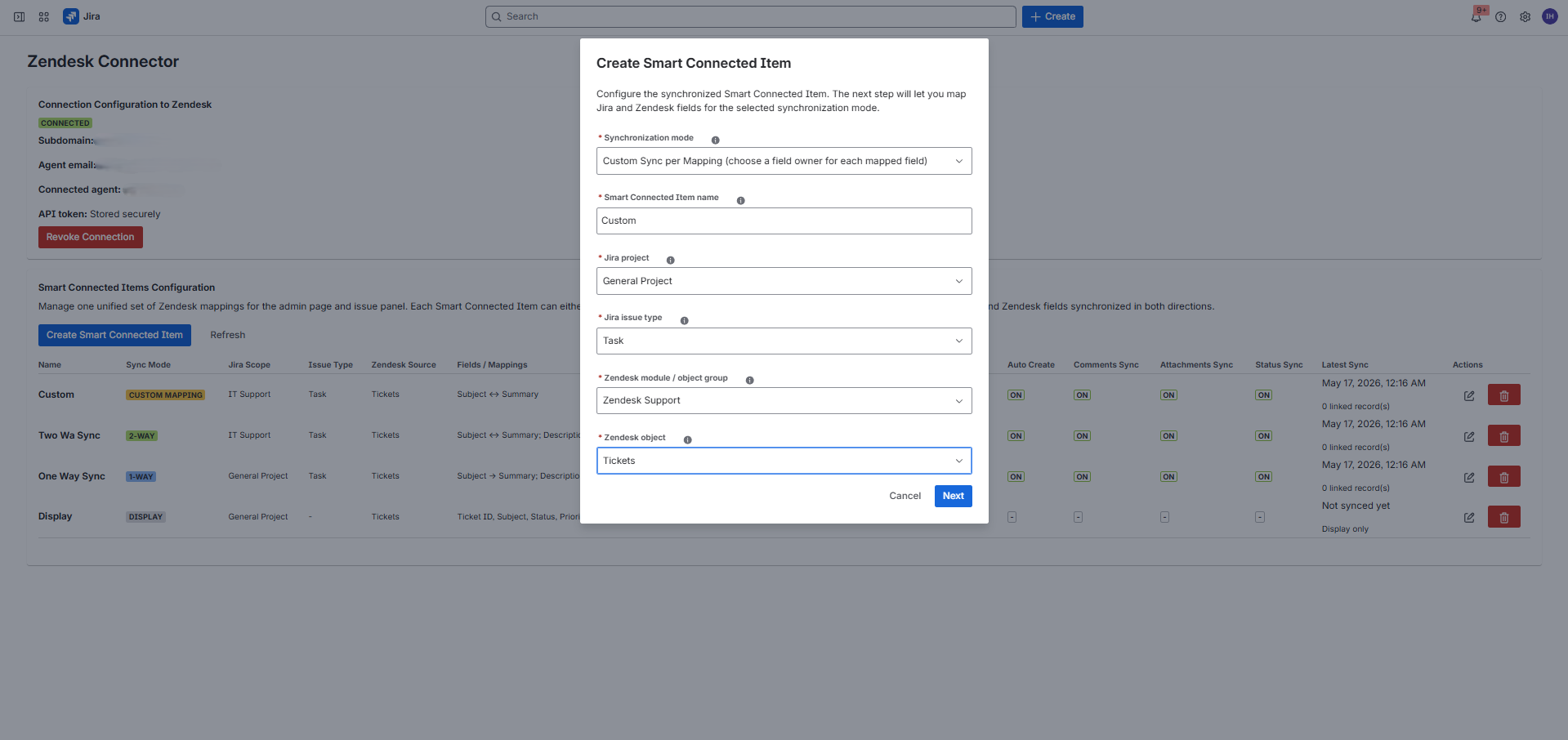Image resolution: width=1568 pixels, height=740 pixels.
Task: Open the Jira issue type dropdown
Action: [784, 341]
